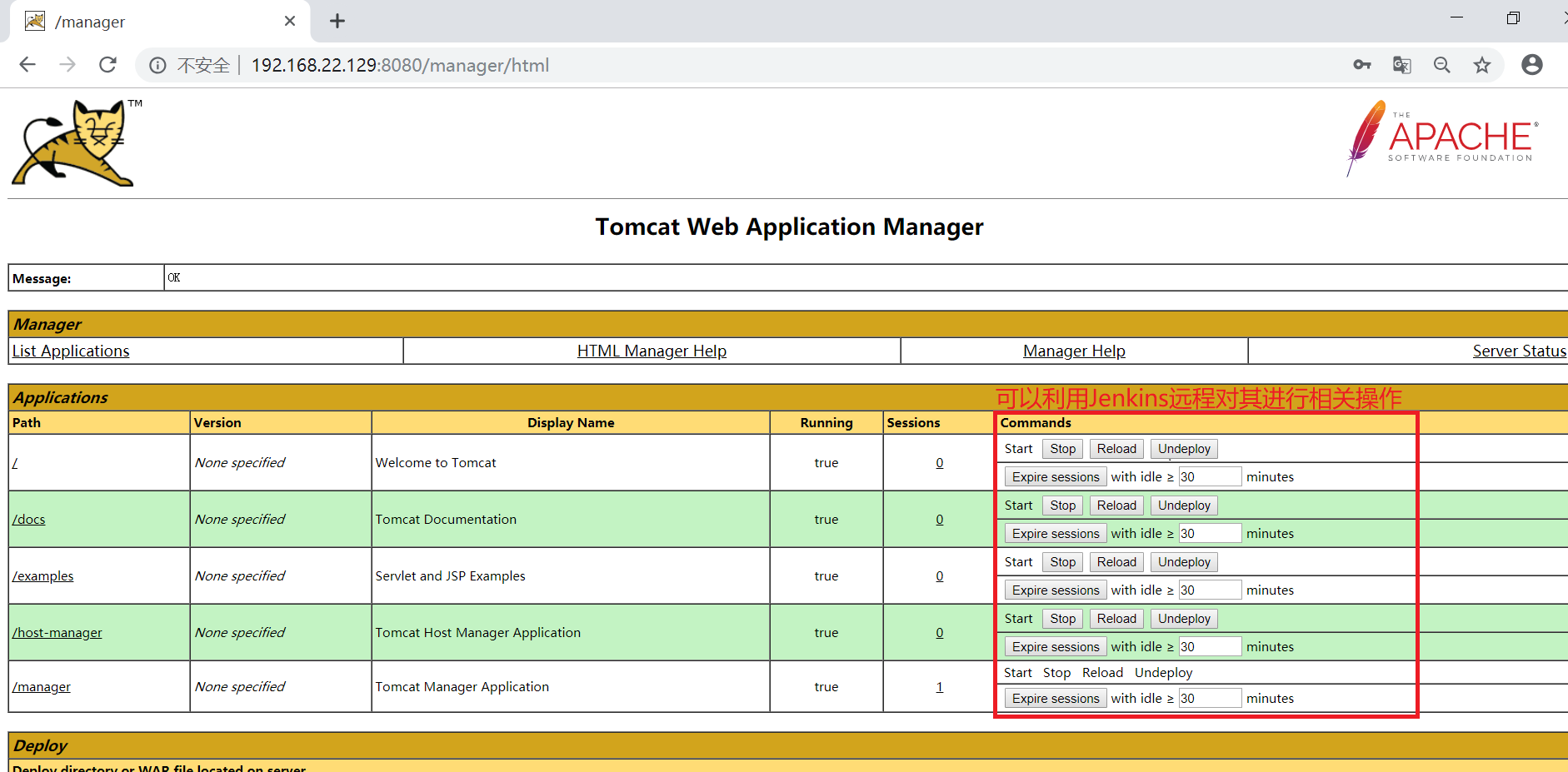Screen dimensions: 1568x772
Task: Open the HTML Manager Help link
Action: [652, 351]
